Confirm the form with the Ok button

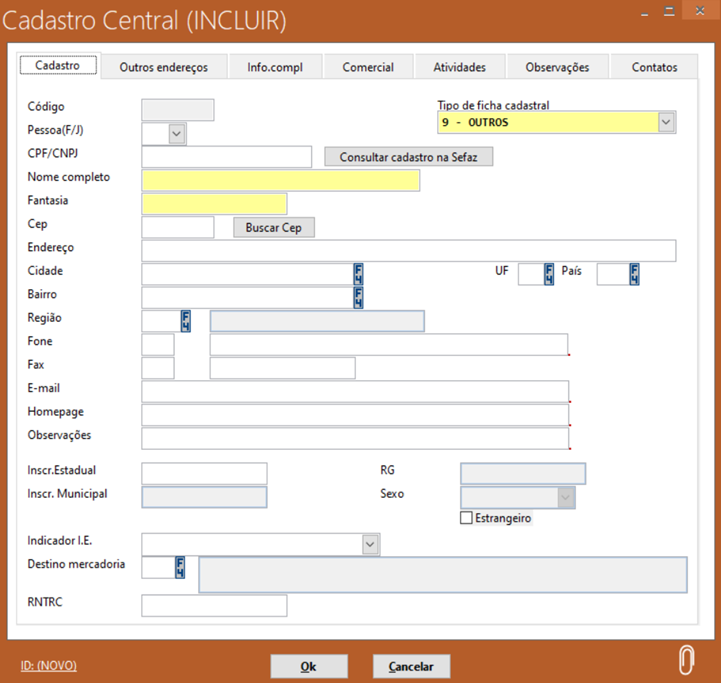309,666
